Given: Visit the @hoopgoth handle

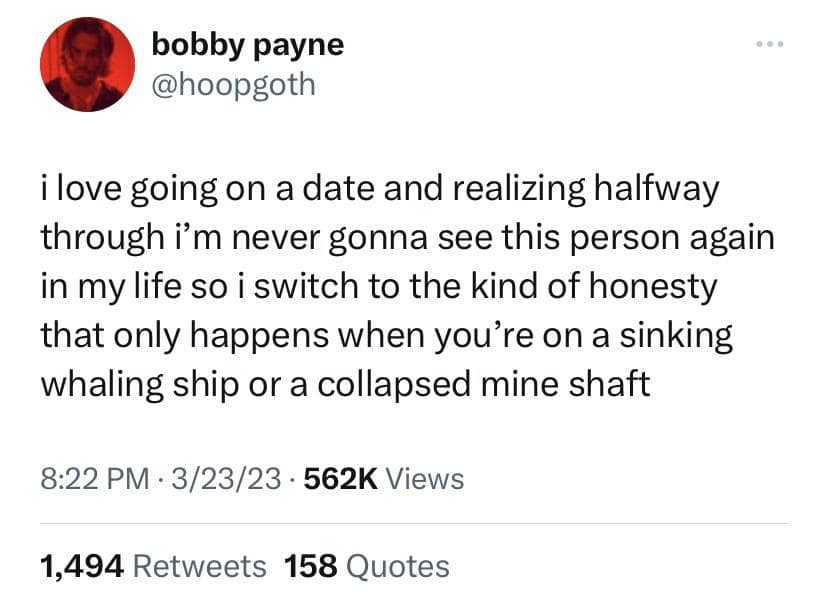Looking at the screenshot, I should [x=232, y=84].
